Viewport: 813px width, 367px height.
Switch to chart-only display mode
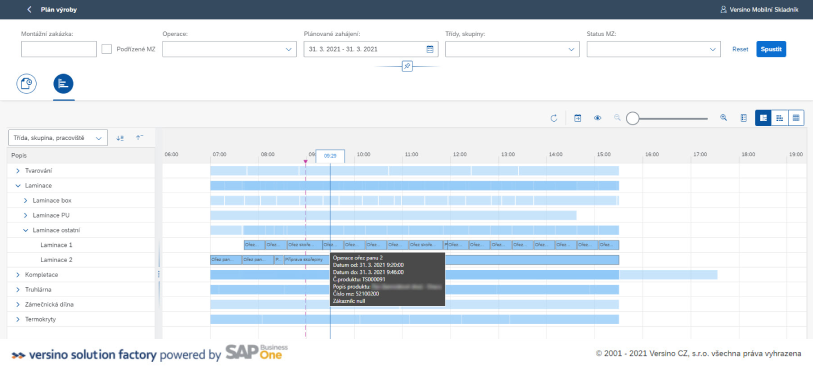[x=779, y=118]
